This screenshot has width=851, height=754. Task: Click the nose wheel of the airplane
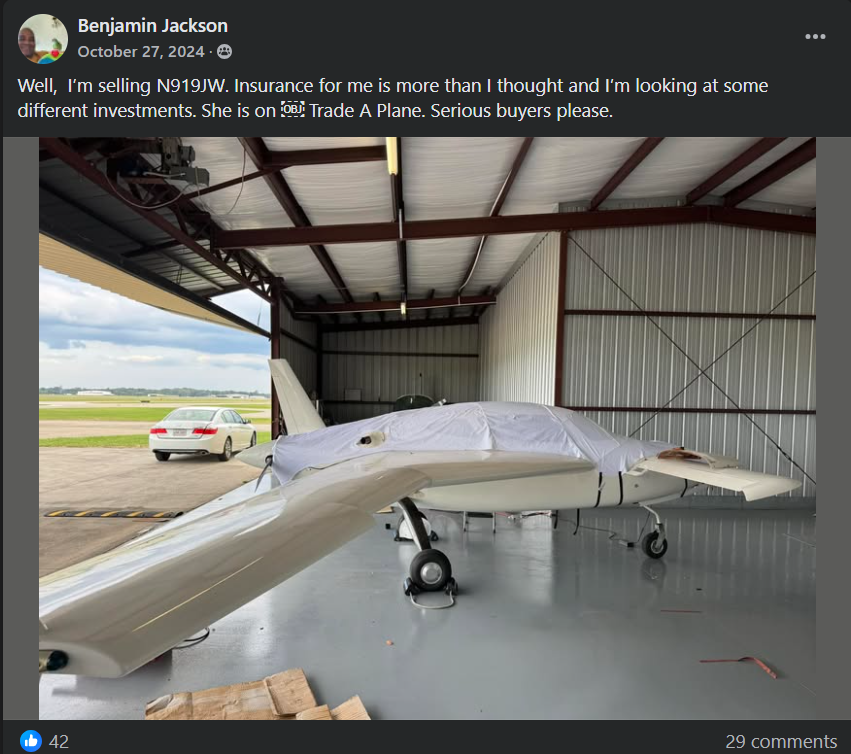(655, 544)
